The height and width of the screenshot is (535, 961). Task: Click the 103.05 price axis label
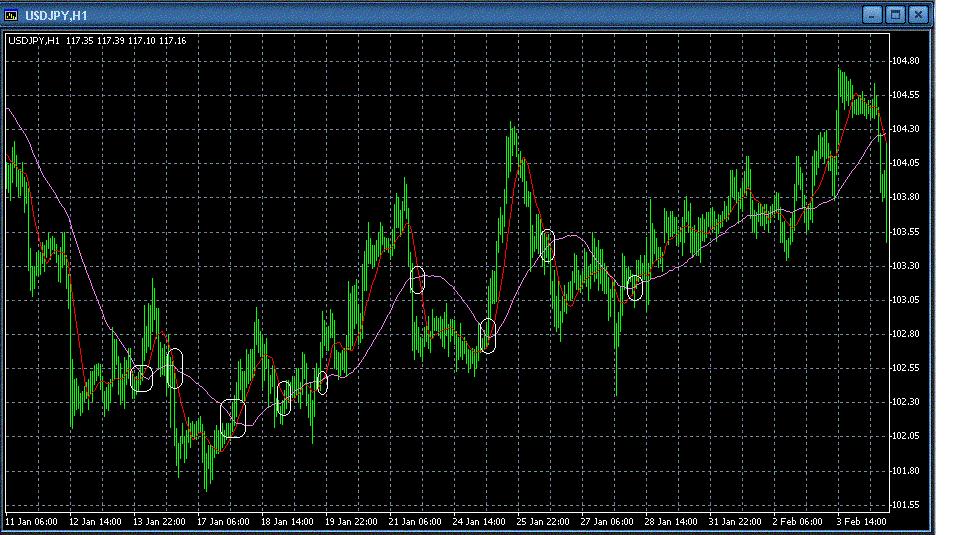(x=905, y=300)
